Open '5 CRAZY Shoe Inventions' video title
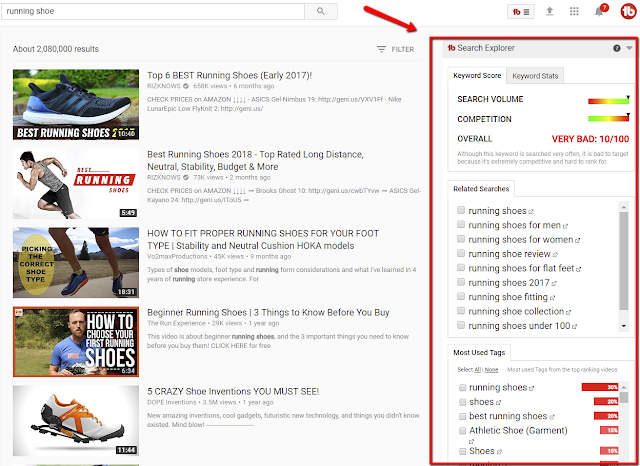 point(233,391)
